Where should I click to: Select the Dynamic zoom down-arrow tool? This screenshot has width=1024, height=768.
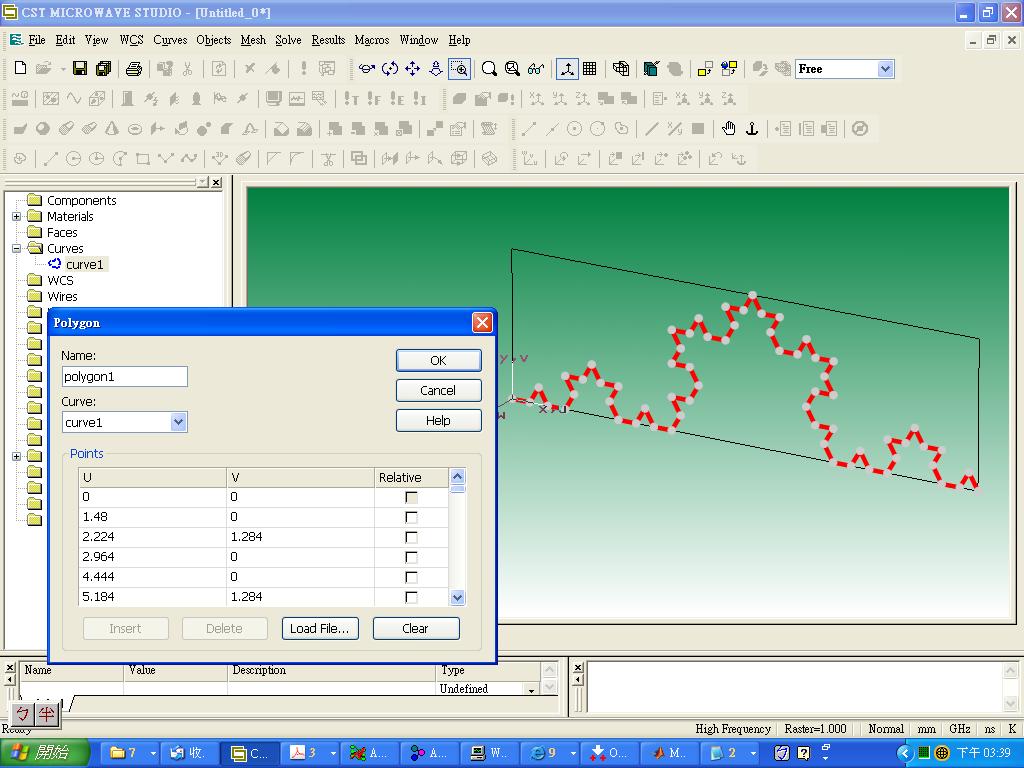coord(436,68)
